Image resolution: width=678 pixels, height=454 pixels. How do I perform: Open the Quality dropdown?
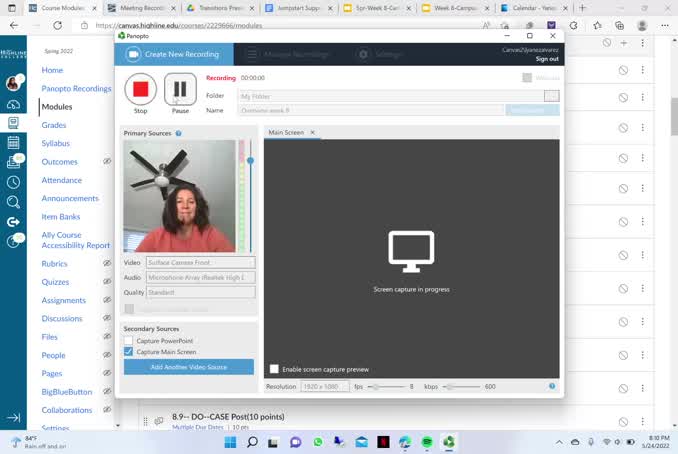pos(201,292)
